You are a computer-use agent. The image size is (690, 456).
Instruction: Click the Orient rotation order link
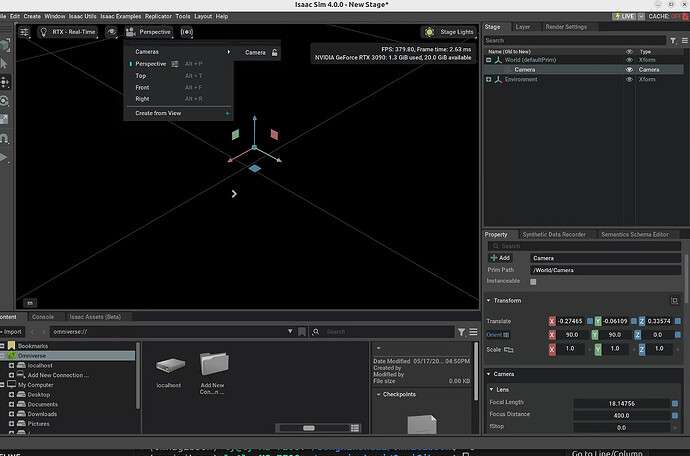(498, 335)
